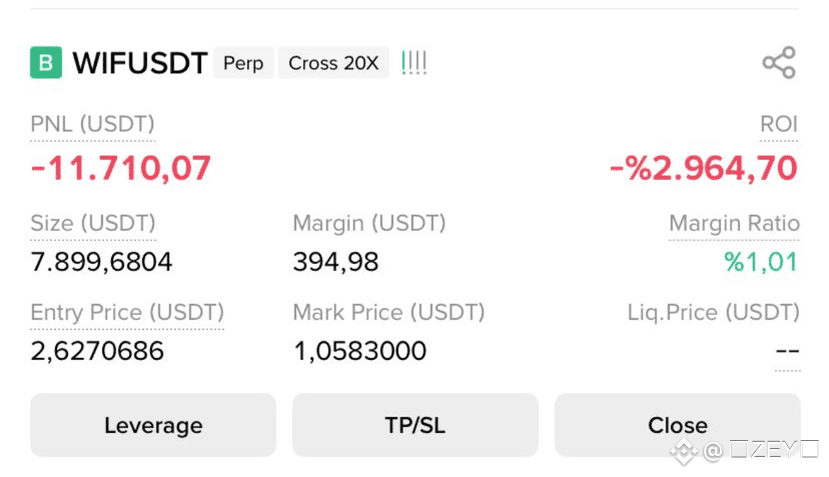Tap the ROI label for explanation
Screen dimensions: 829x477
tap(779, 124)
